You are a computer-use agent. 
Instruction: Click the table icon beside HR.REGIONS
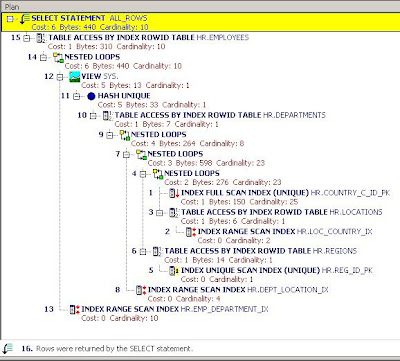(x=157, y=251)
